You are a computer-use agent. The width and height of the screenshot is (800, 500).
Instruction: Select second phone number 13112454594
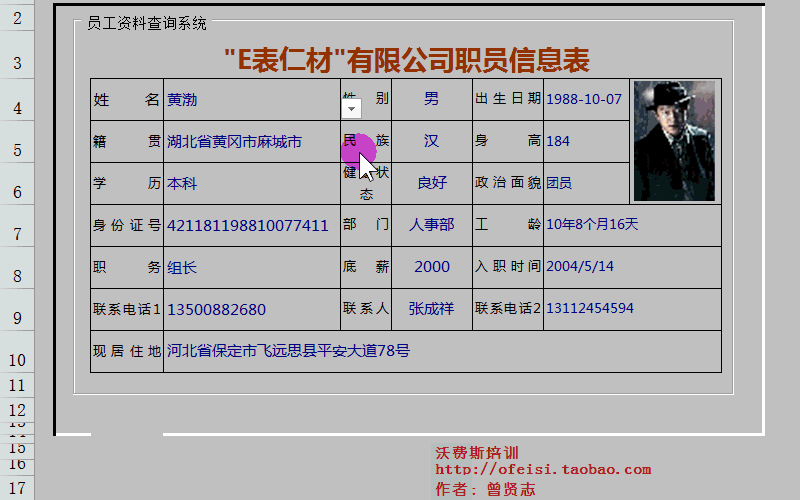point(632,309)
